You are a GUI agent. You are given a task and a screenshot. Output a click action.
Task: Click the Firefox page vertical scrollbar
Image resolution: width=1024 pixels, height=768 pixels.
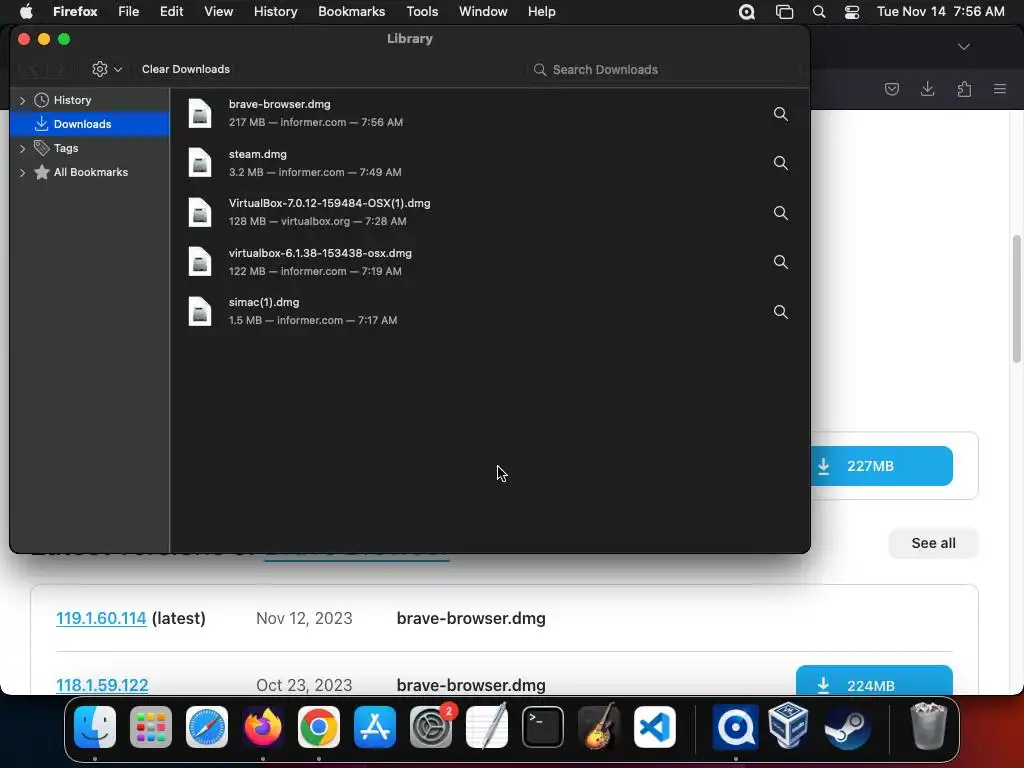pos(1016,298)
